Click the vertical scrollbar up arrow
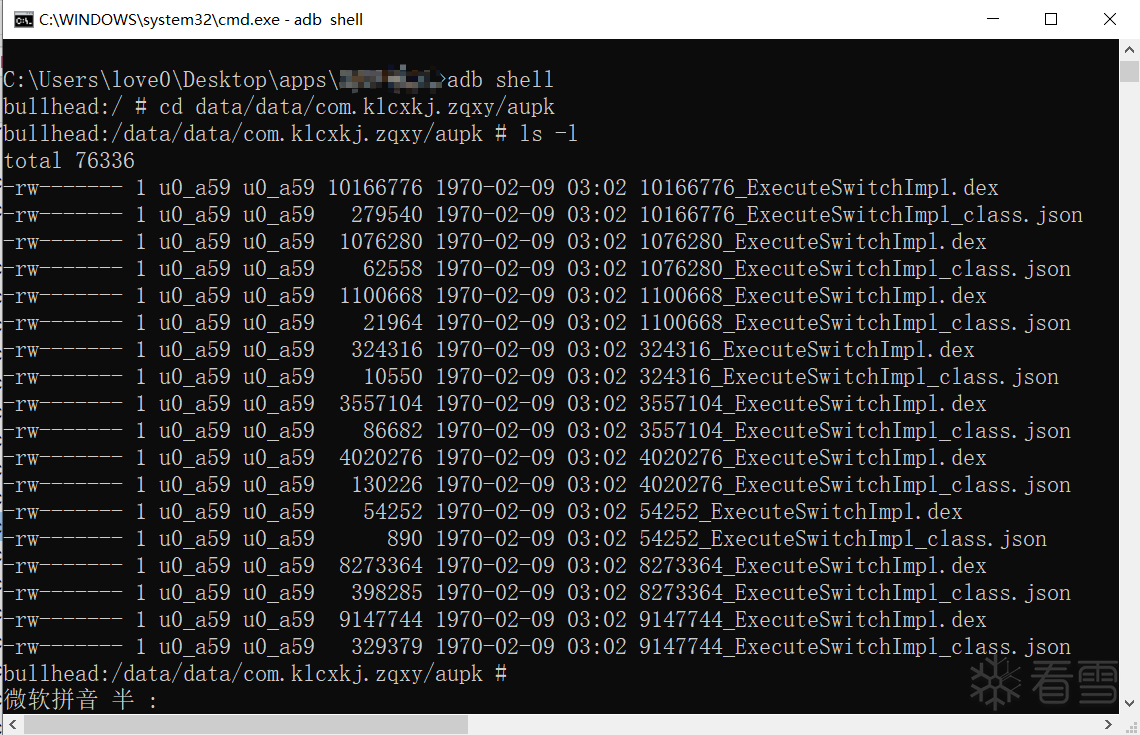 pos(1129,49)
